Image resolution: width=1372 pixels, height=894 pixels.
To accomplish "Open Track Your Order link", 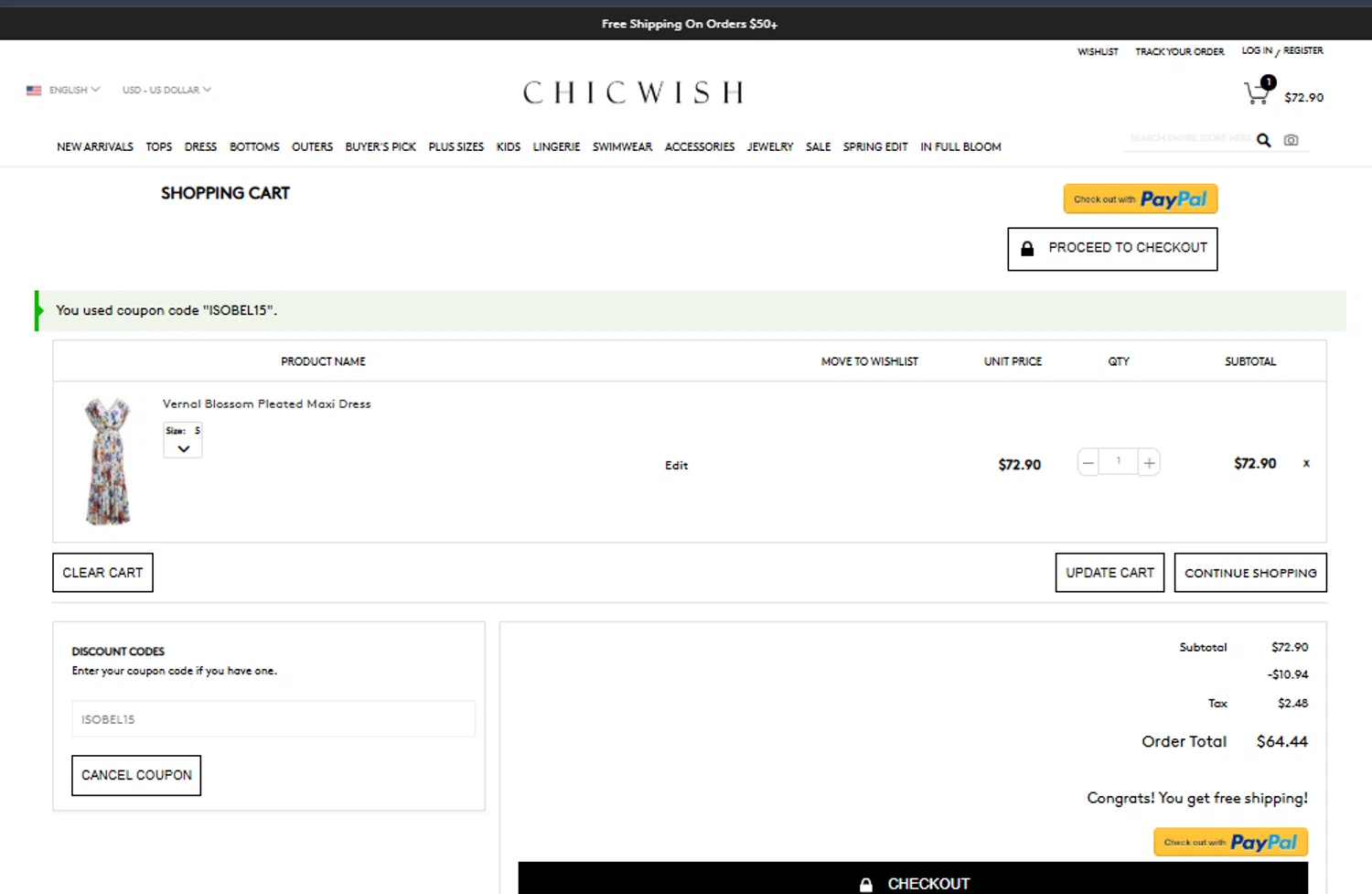I will pos(1180,51).
